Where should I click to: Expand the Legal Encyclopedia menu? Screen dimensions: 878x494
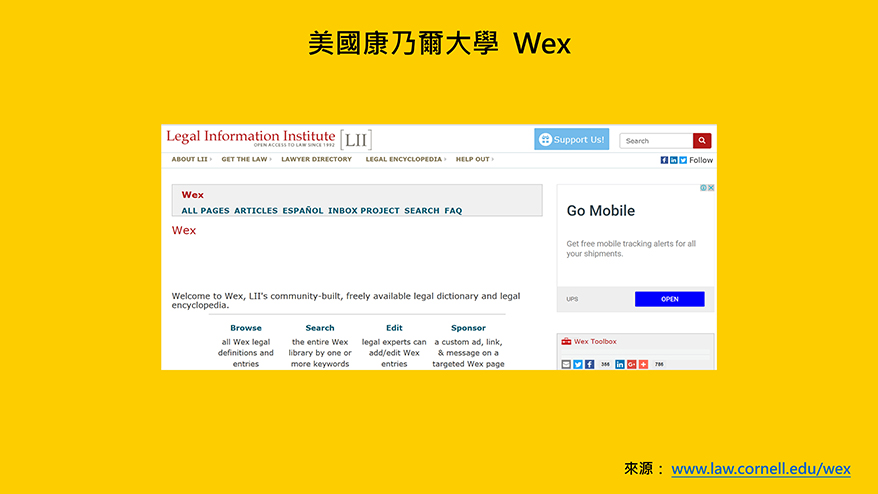[x=405, y=159]
